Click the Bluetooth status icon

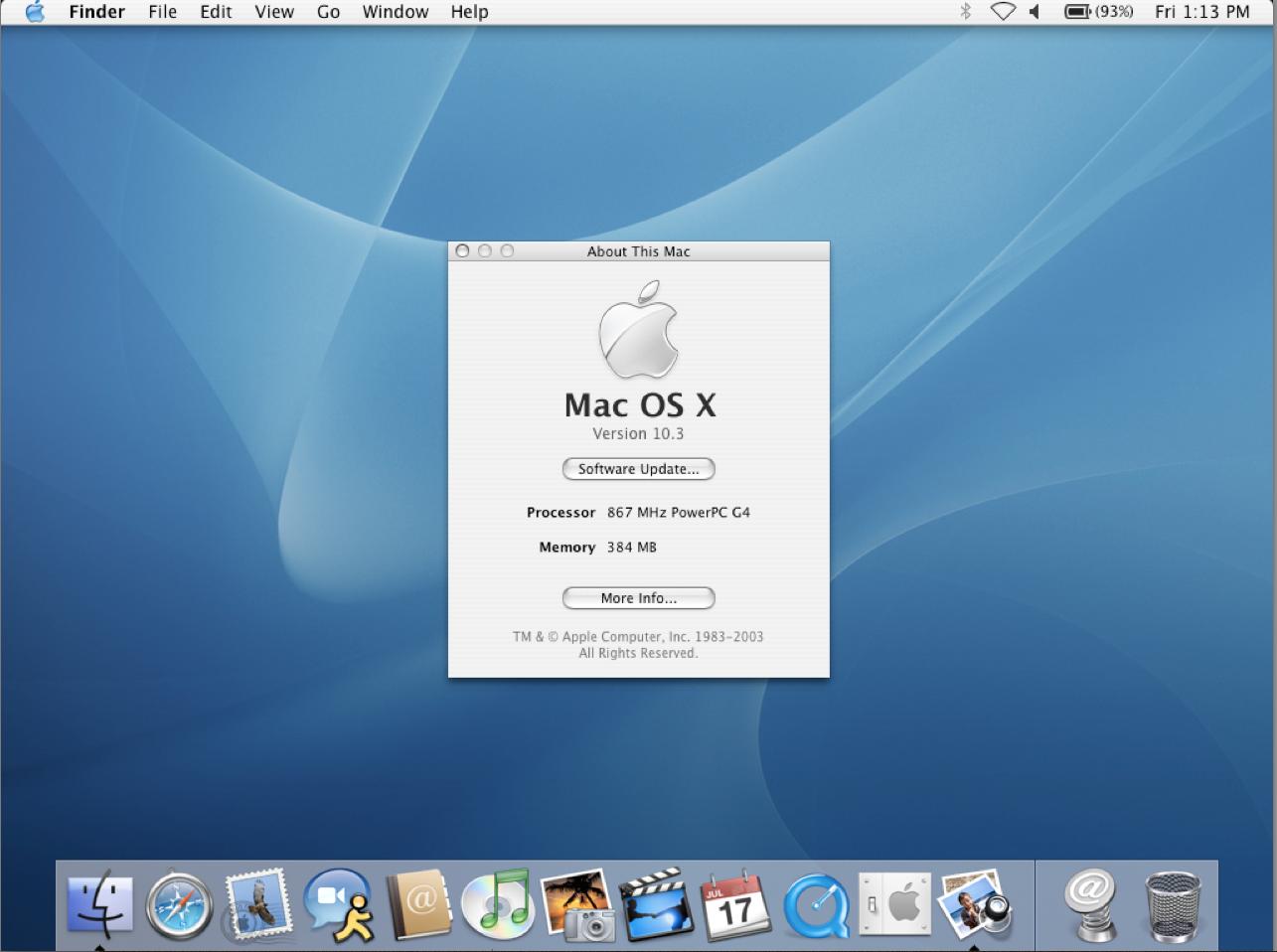tap(965, 12)
